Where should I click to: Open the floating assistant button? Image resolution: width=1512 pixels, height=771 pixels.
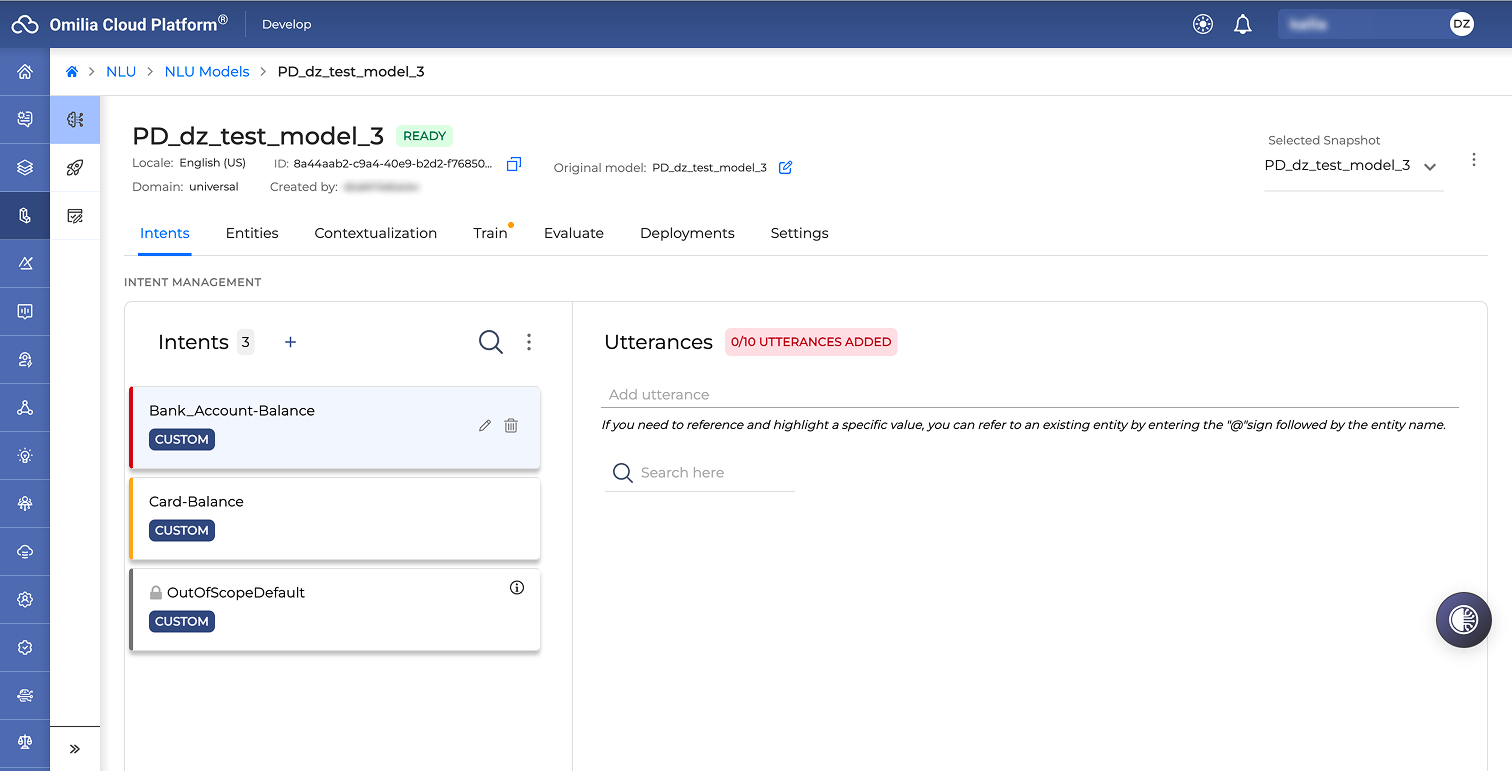pos(1464,620)
